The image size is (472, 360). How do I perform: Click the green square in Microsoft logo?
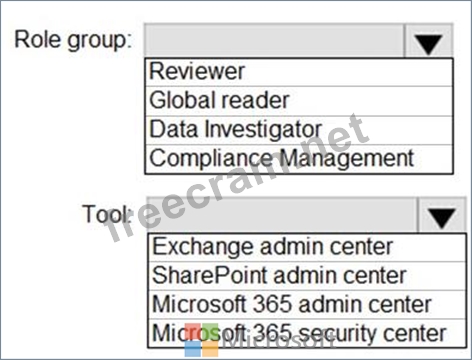point(210,331)
